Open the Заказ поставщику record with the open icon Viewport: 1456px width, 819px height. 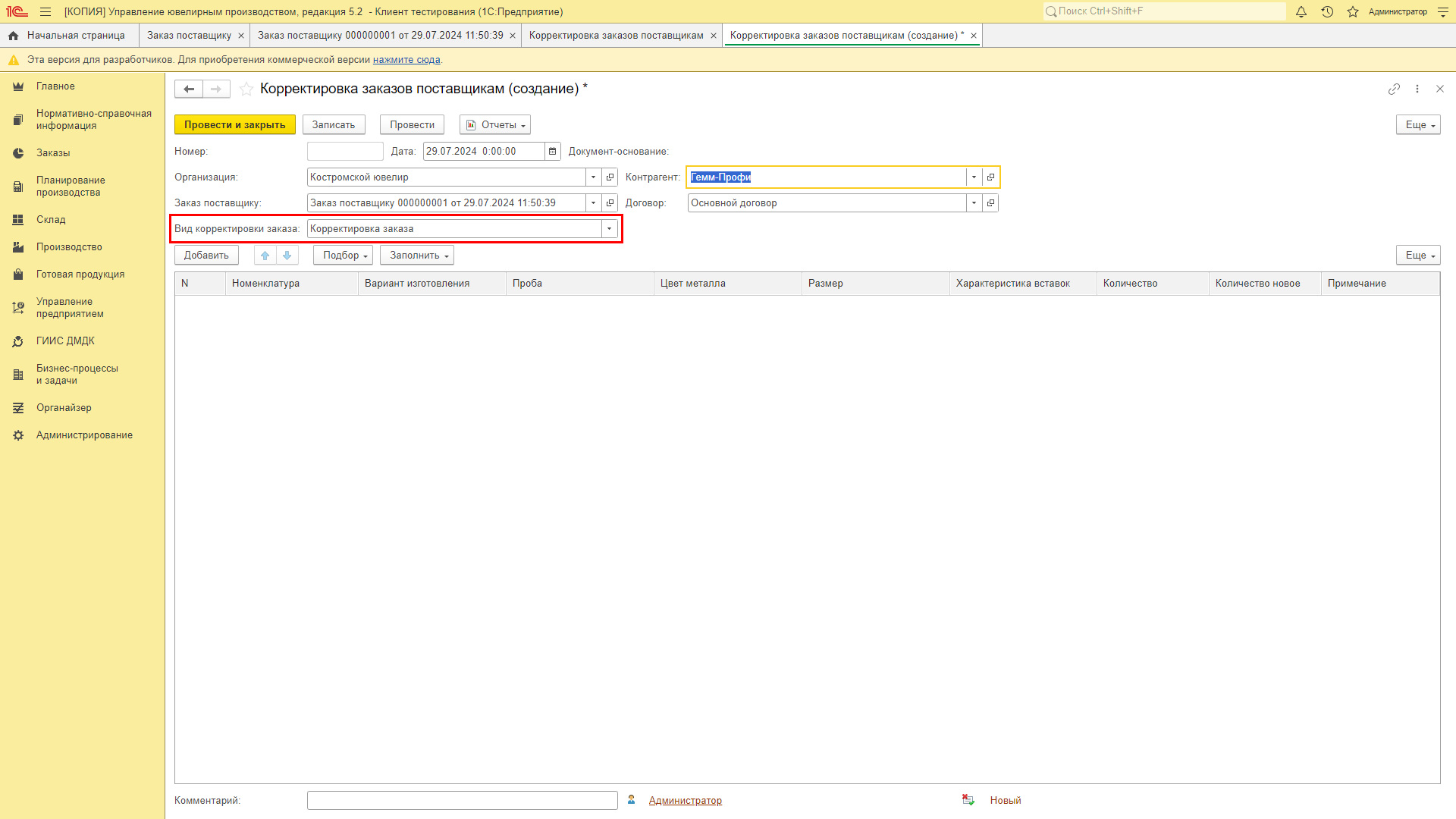coord(610,202)
